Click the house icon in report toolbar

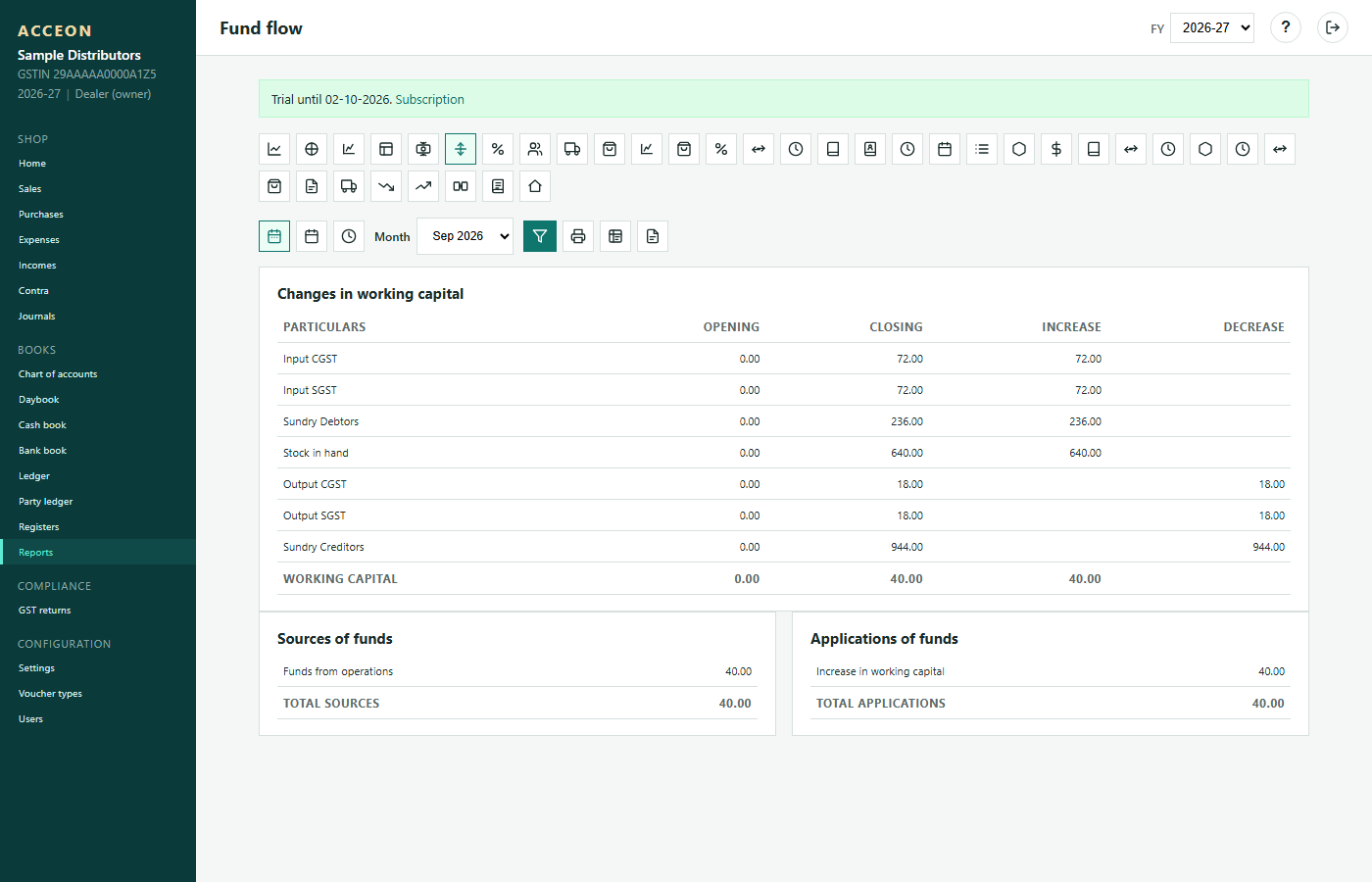coord(535,186)
